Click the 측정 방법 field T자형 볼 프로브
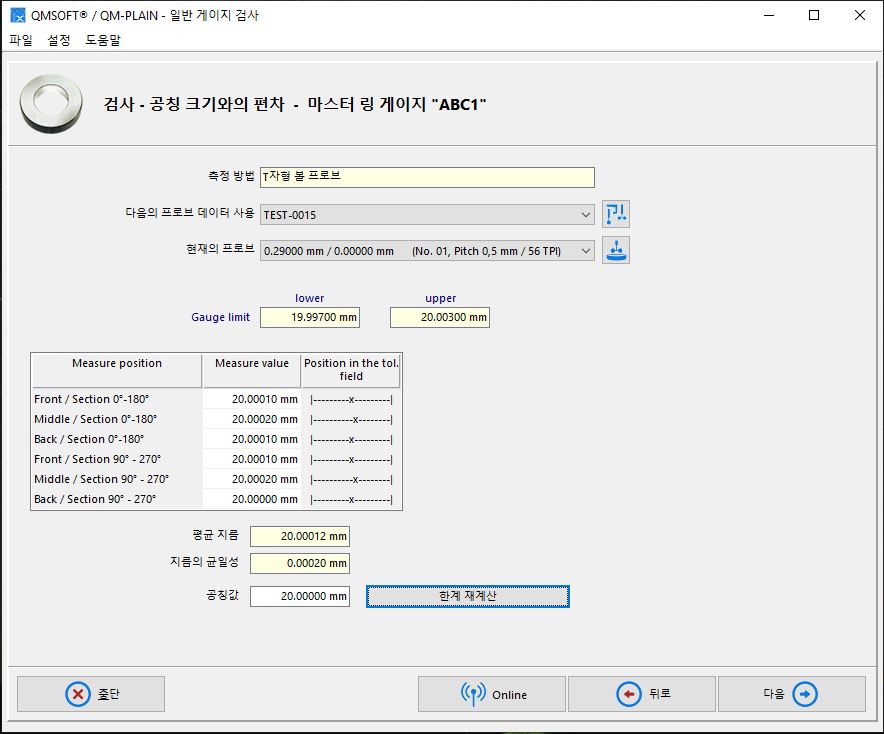884x734 pixels. 427,177
